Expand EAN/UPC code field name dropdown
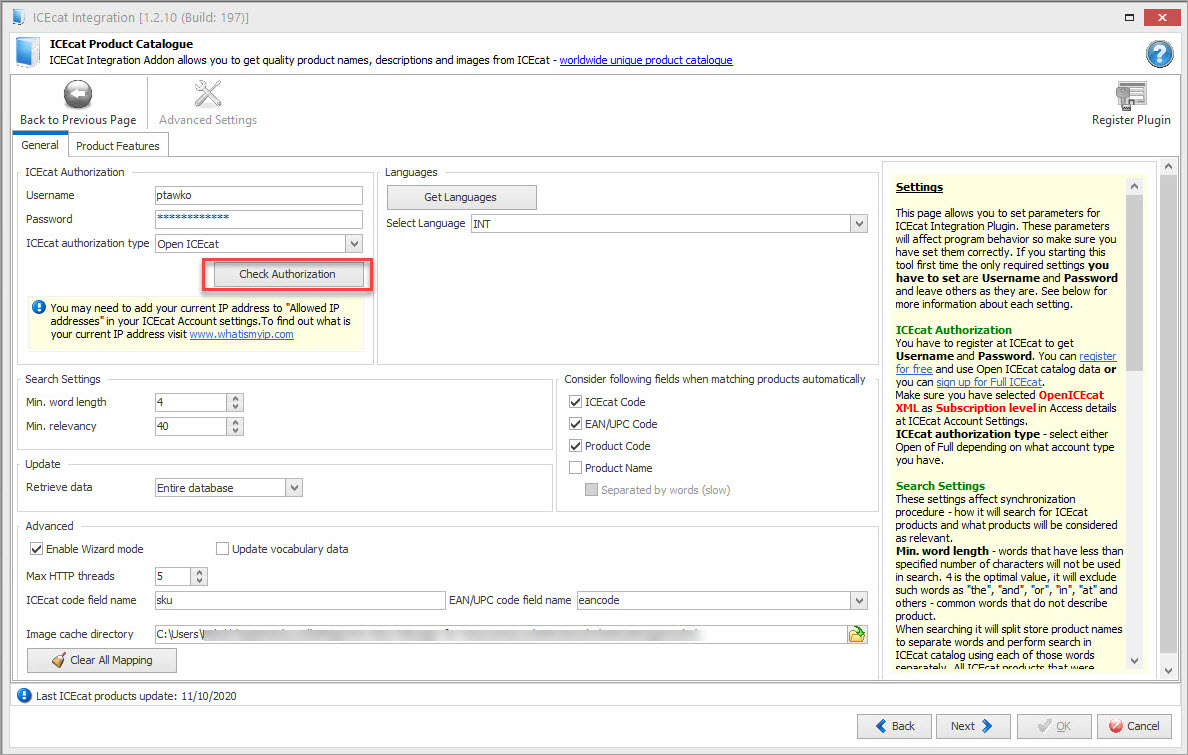 [x=858, y=600]
